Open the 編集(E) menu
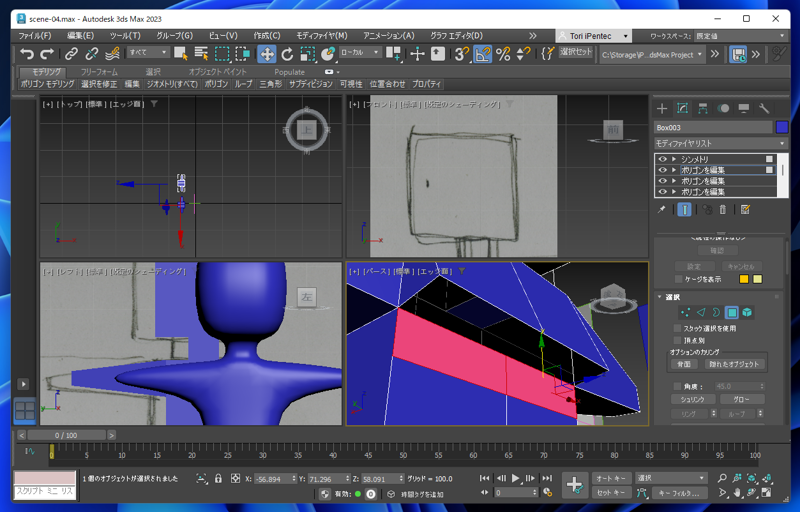The image size is (800, 512). (81, 36)
